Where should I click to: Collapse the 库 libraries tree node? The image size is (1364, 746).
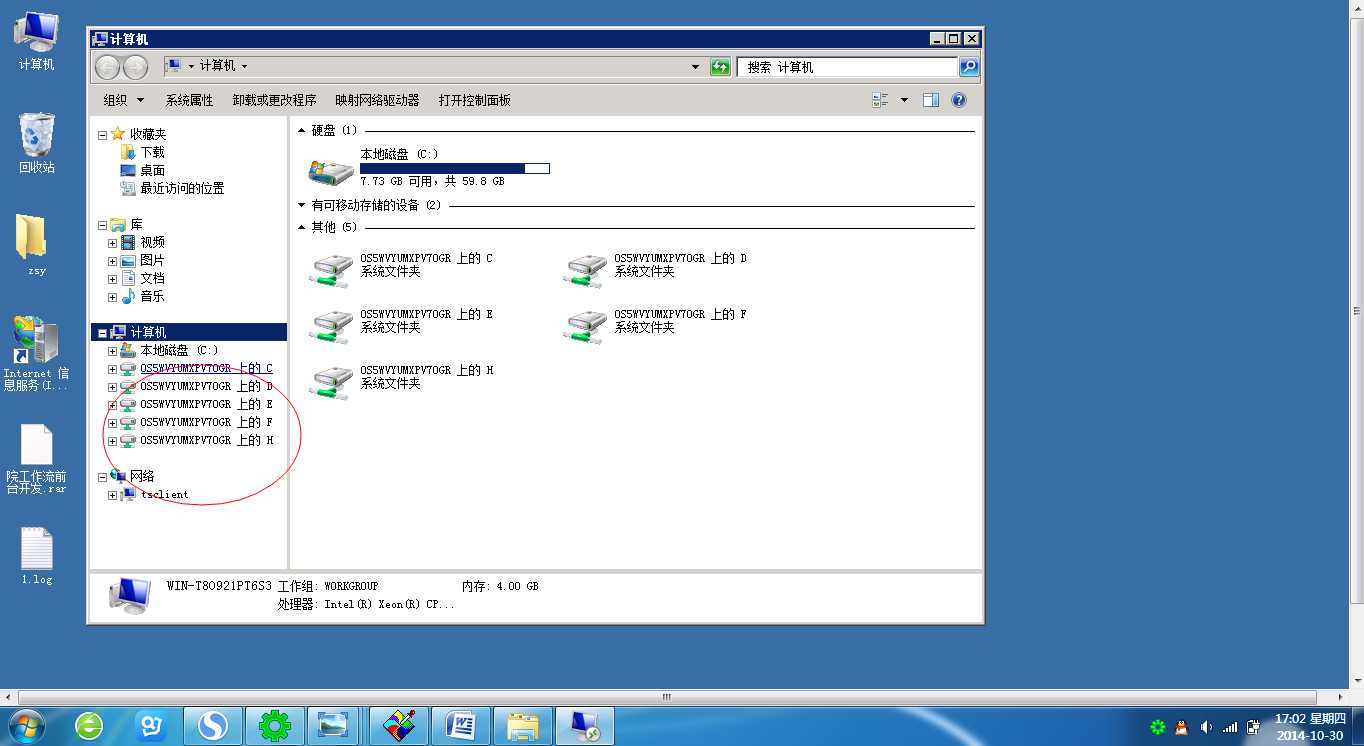[x=102, y=225]
